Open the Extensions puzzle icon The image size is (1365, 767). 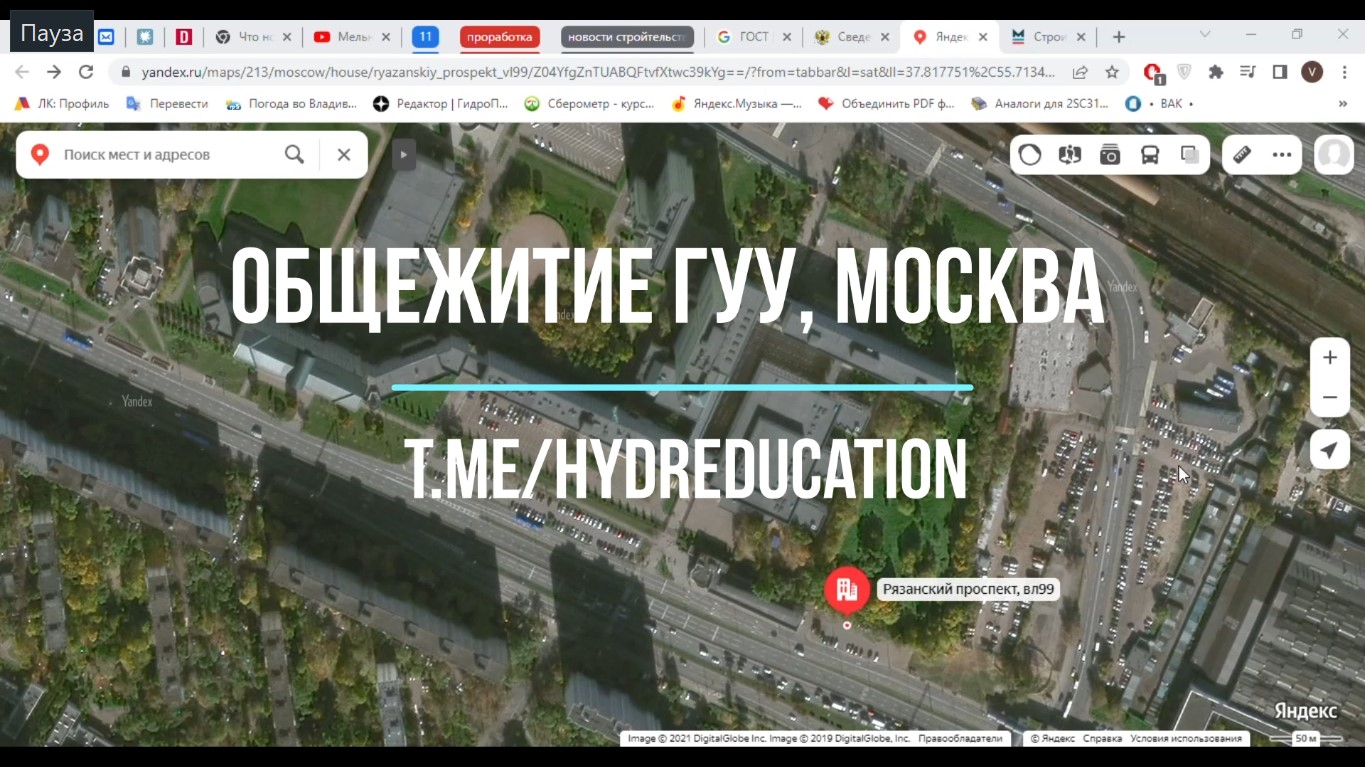click(x=1216, y=72)
